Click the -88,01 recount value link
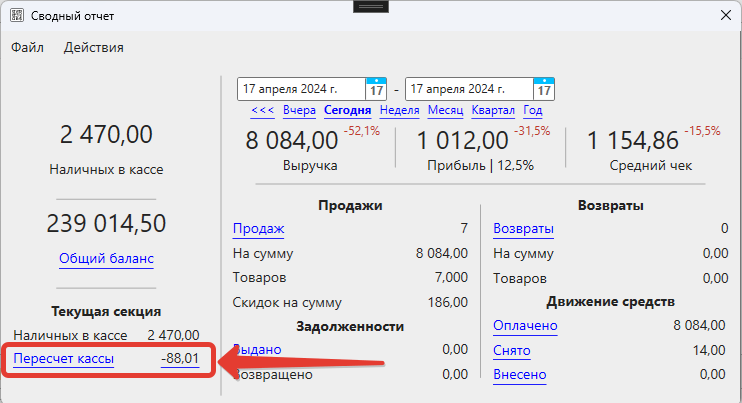The width and height of the screenshot is (742, 403). (180, 359)
